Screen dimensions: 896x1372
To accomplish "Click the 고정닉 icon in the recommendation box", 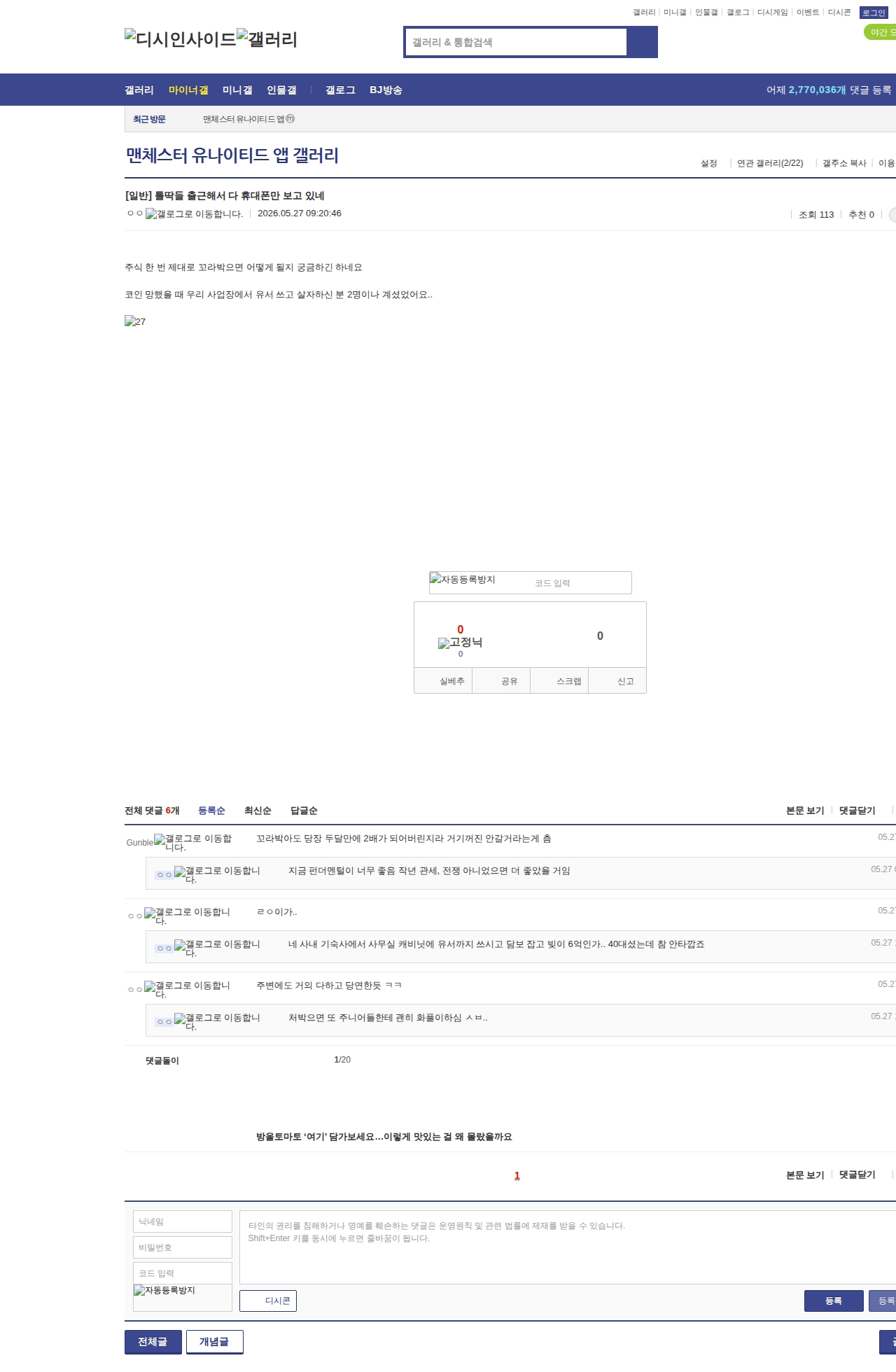I will click(460, 643).
